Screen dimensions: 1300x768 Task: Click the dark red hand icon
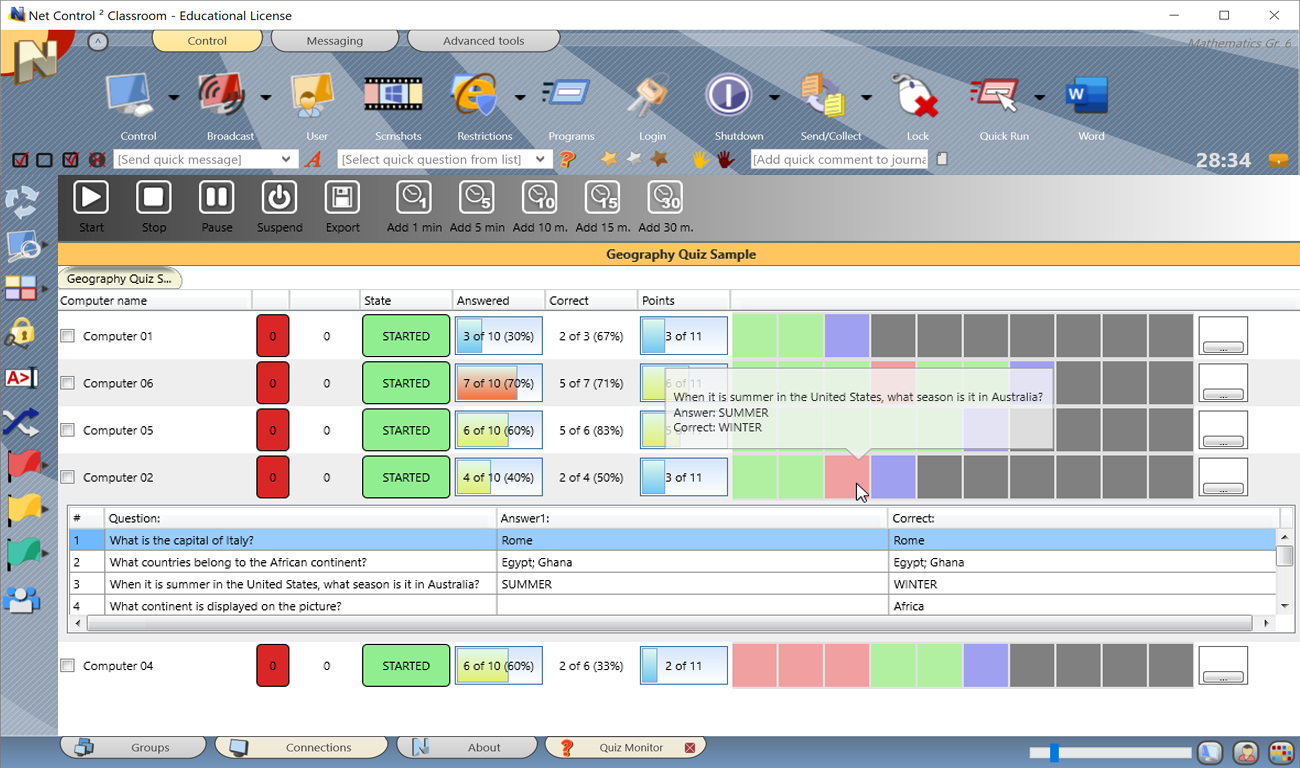pos(725,159)
